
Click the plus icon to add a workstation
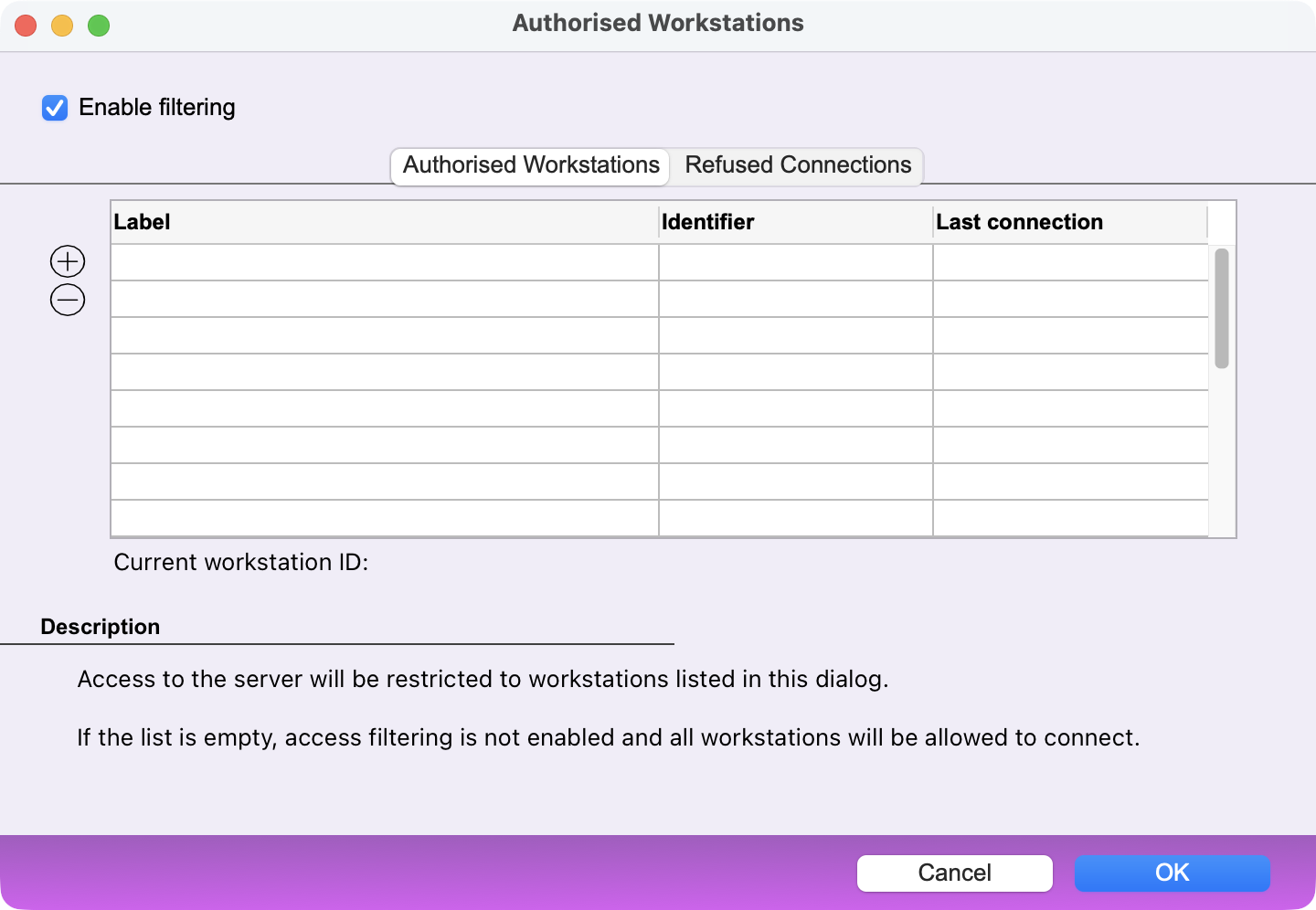68,261
